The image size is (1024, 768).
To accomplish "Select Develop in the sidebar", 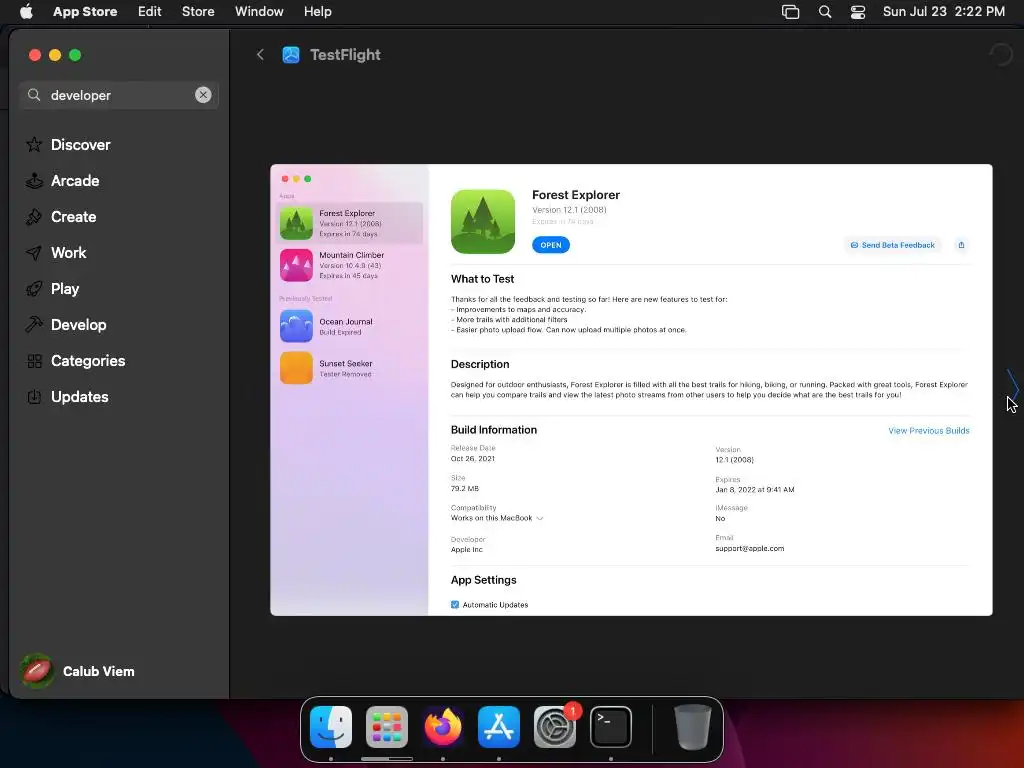I will click(x=66, y=325).
